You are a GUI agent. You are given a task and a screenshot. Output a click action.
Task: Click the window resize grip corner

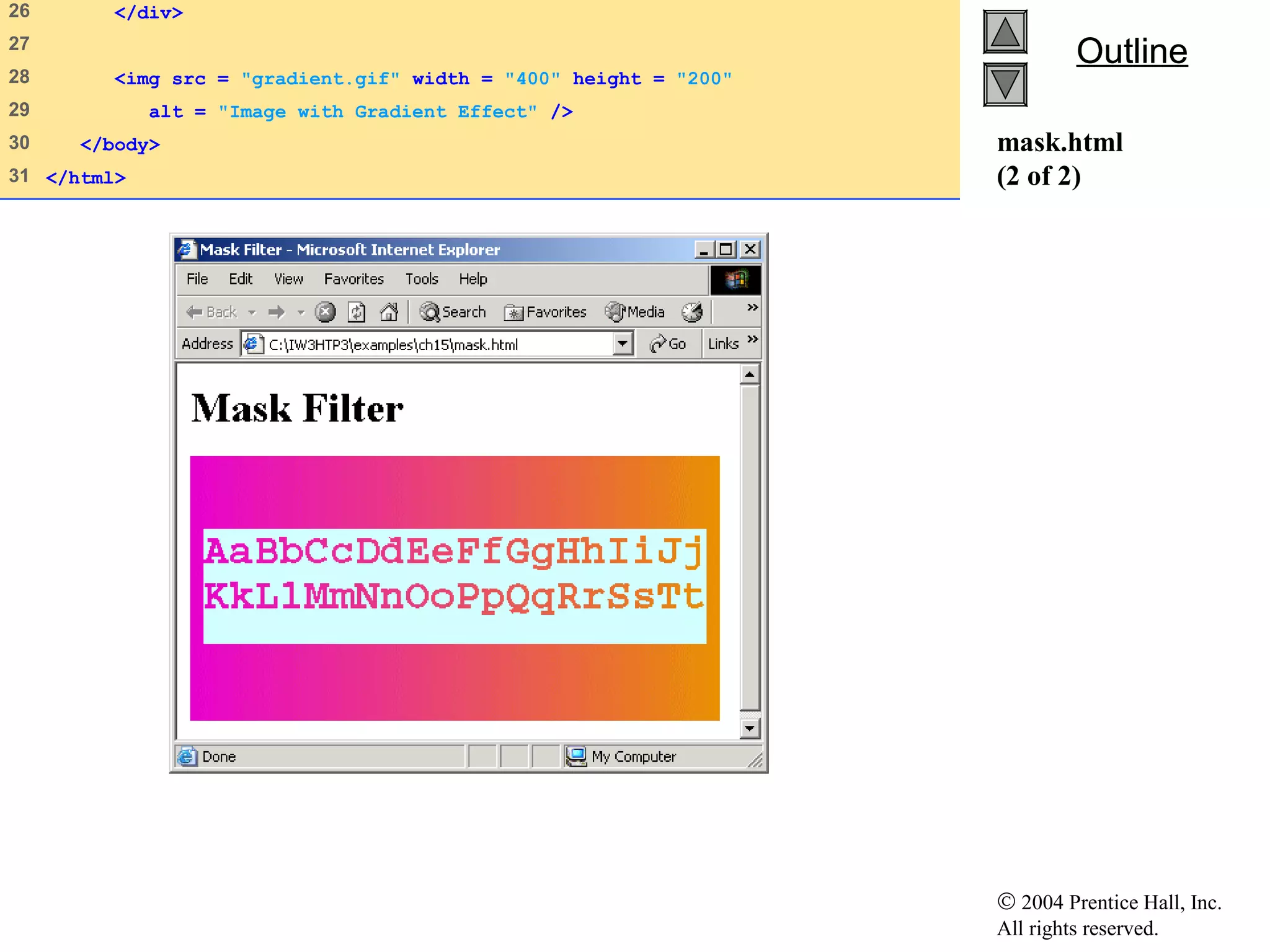pyautogui.click(x=755, y=760)
